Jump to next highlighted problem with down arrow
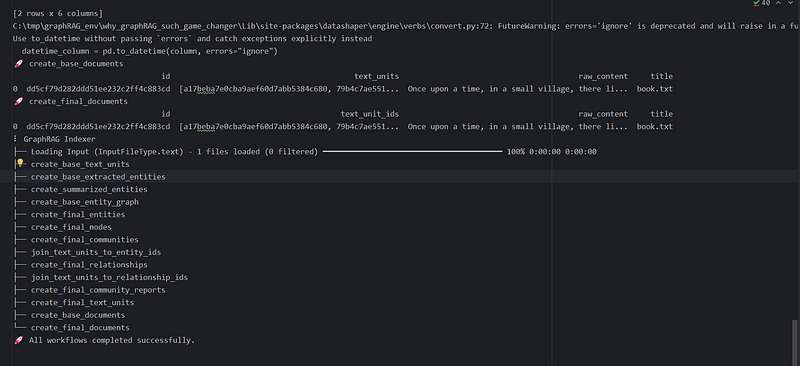The image size is (800, 366). coord(791,3)
